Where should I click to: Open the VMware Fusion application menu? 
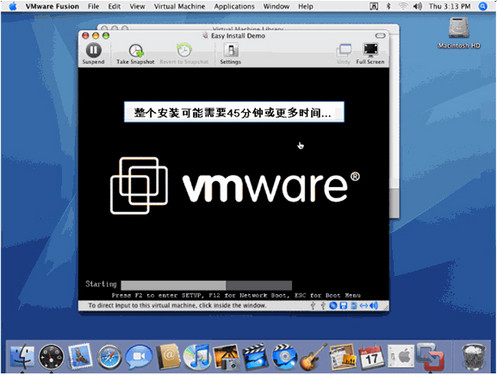click(x=52, y=6)
